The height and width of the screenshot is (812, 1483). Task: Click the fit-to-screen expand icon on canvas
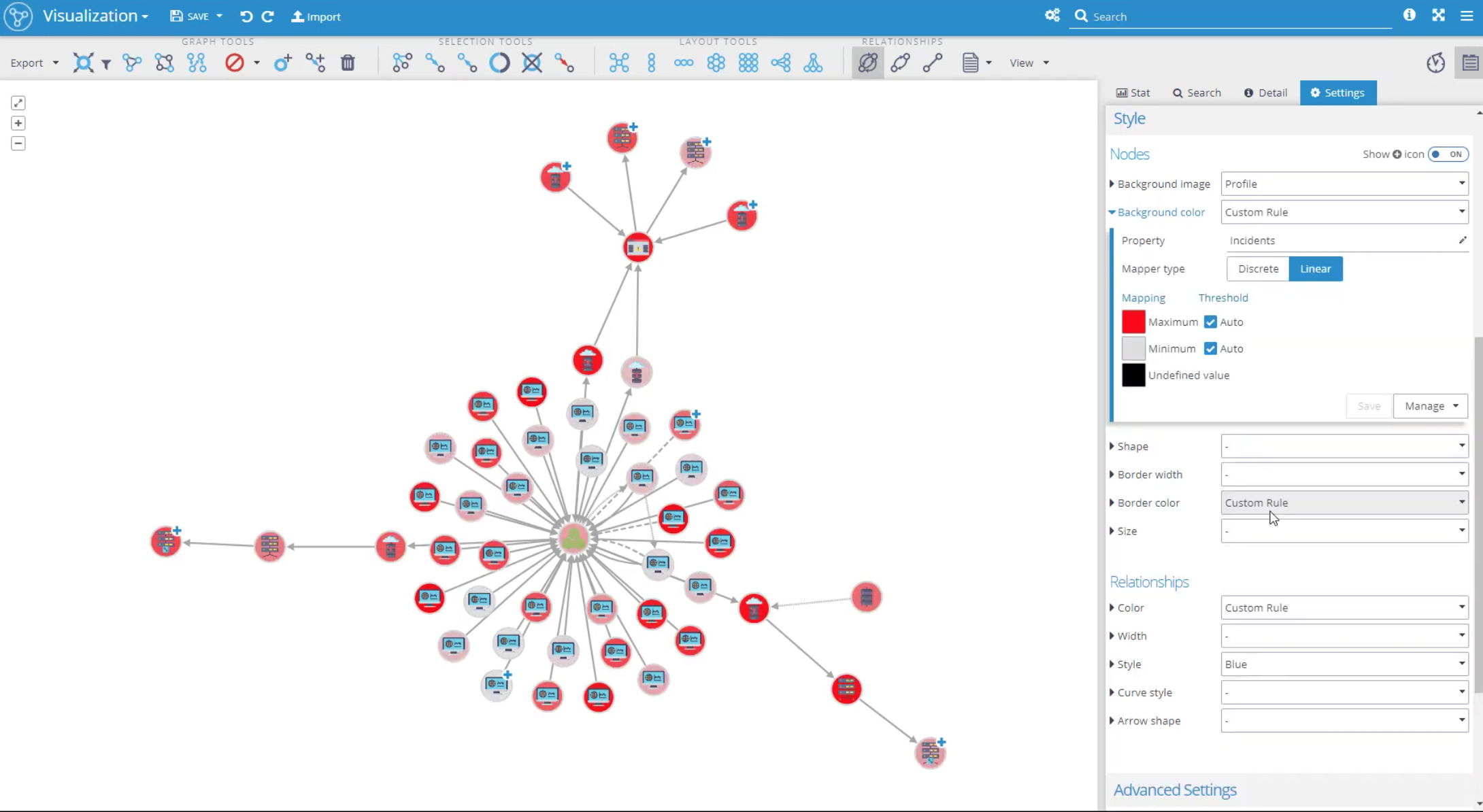click(18, 103)
